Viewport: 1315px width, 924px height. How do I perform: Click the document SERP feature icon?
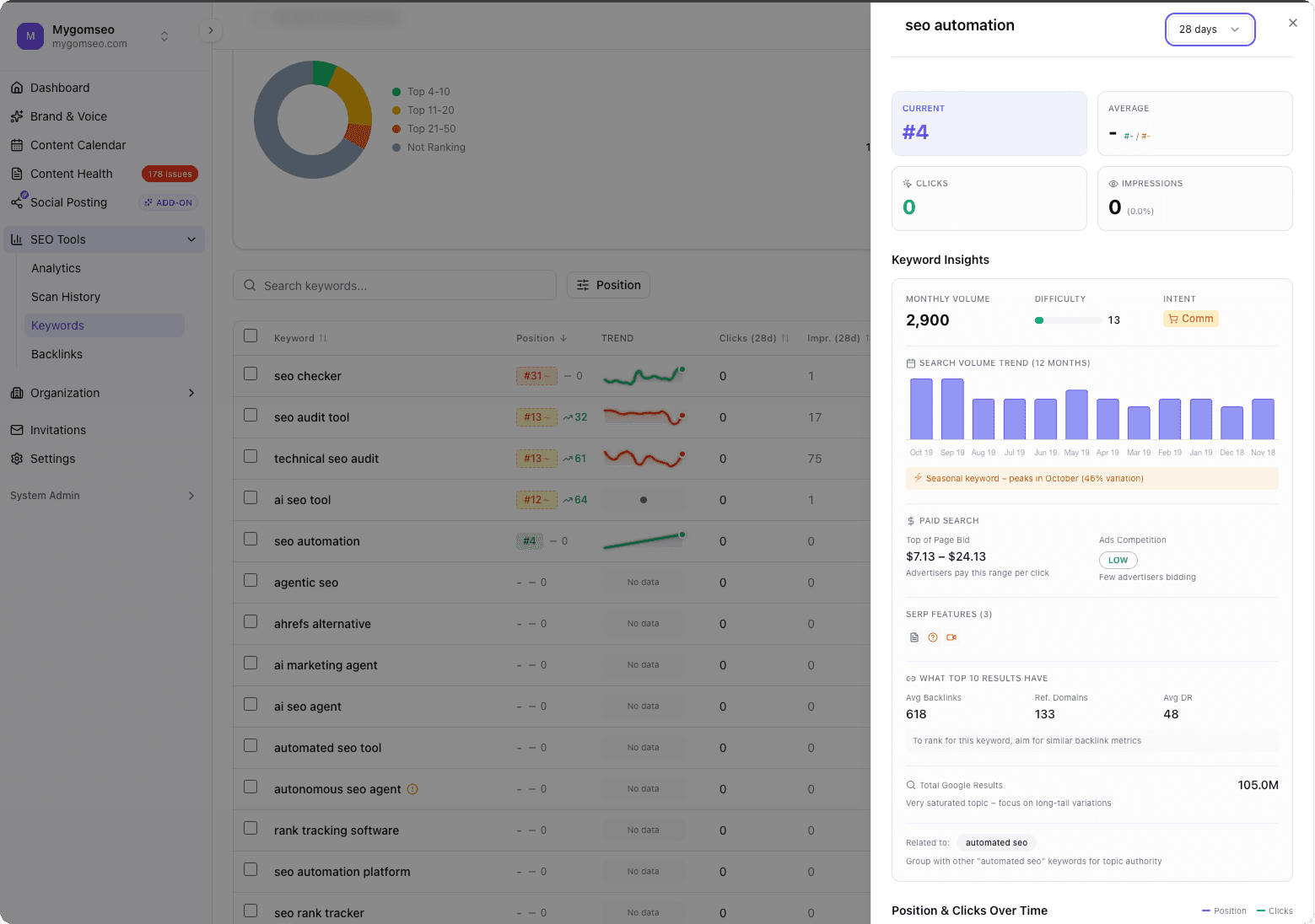click(914, 637)
